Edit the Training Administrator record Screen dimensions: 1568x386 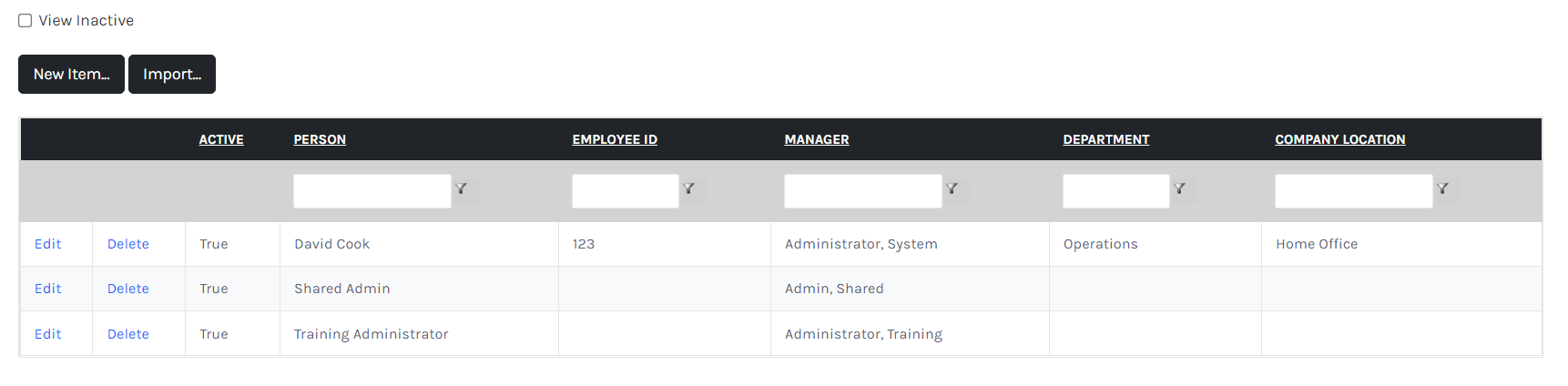coord(48,334)
